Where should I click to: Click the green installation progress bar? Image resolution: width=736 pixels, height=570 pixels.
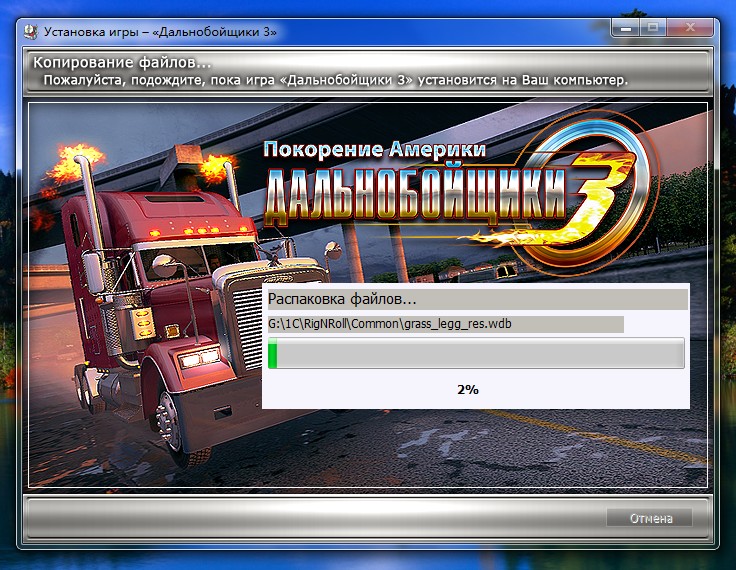[476, 353]
